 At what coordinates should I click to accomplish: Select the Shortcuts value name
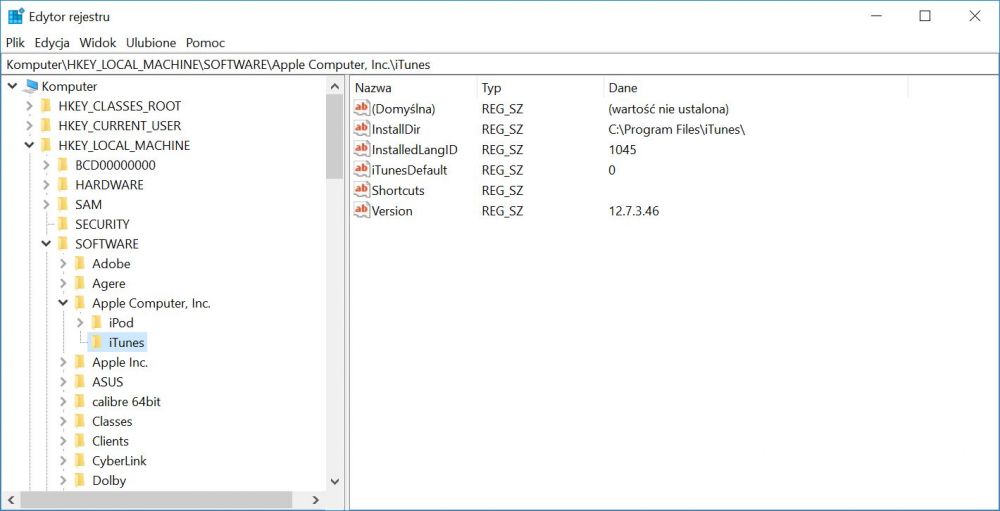(398, 190)
